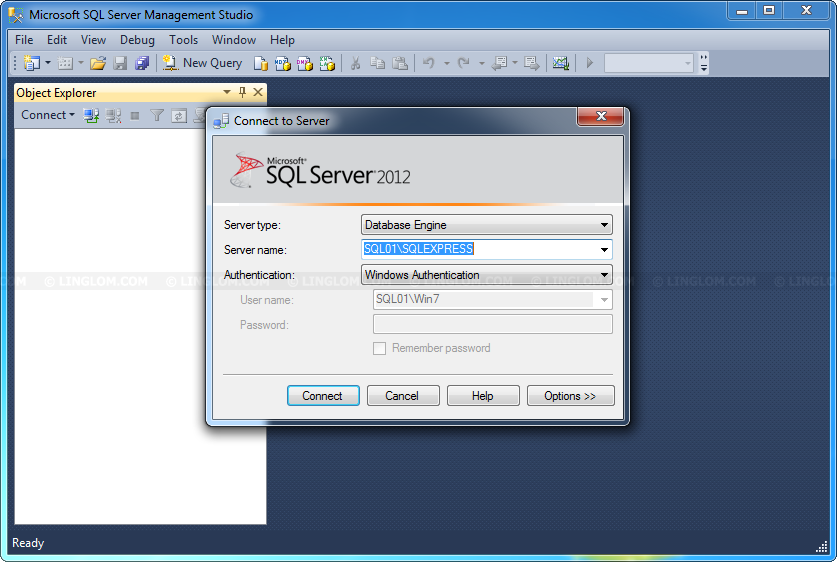Click the disabled User name combo box
837x562 pixels.
492,299
